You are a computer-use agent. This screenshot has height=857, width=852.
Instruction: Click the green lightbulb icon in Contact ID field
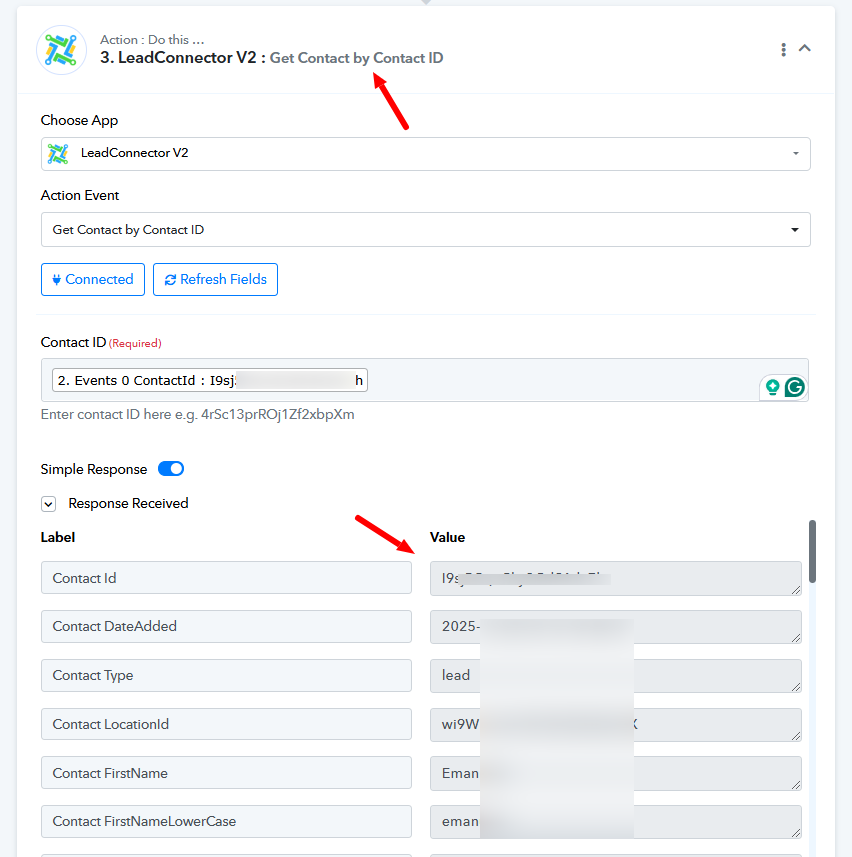click(772, 388)
